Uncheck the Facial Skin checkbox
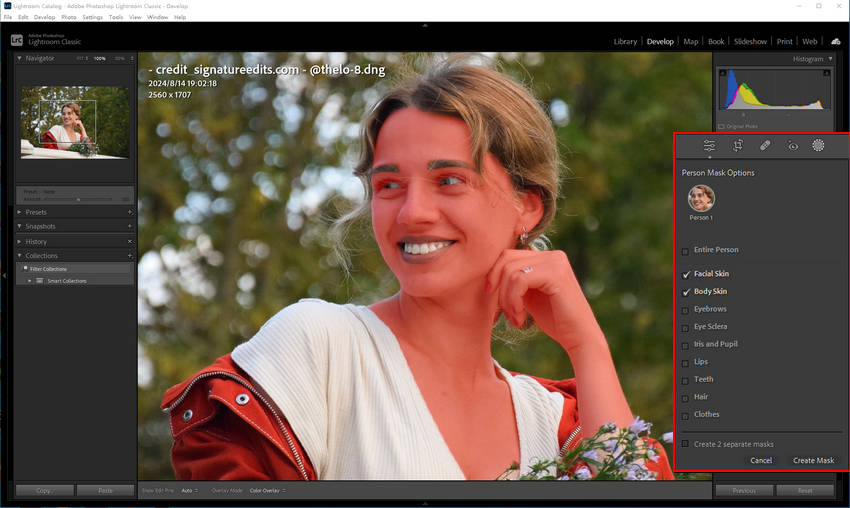The height and width of the screenshot is (508, 850). pyautogui.click(x=686, y=274)
